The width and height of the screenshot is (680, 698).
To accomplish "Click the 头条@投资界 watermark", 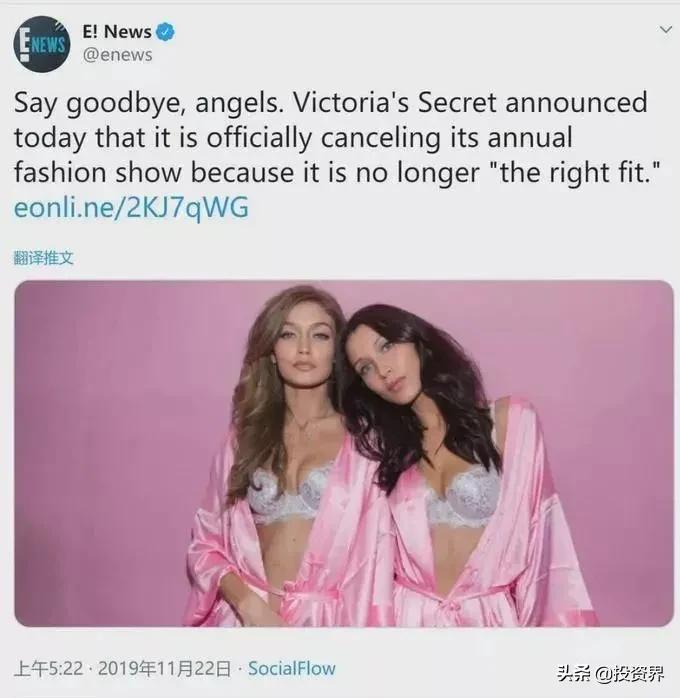I will click(x=611, y=674).
